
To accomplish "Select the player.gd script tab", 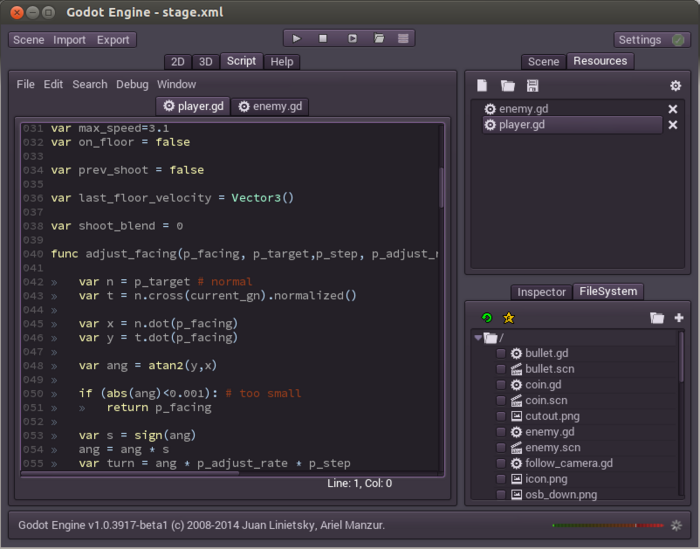I will [x=193, y=106].
